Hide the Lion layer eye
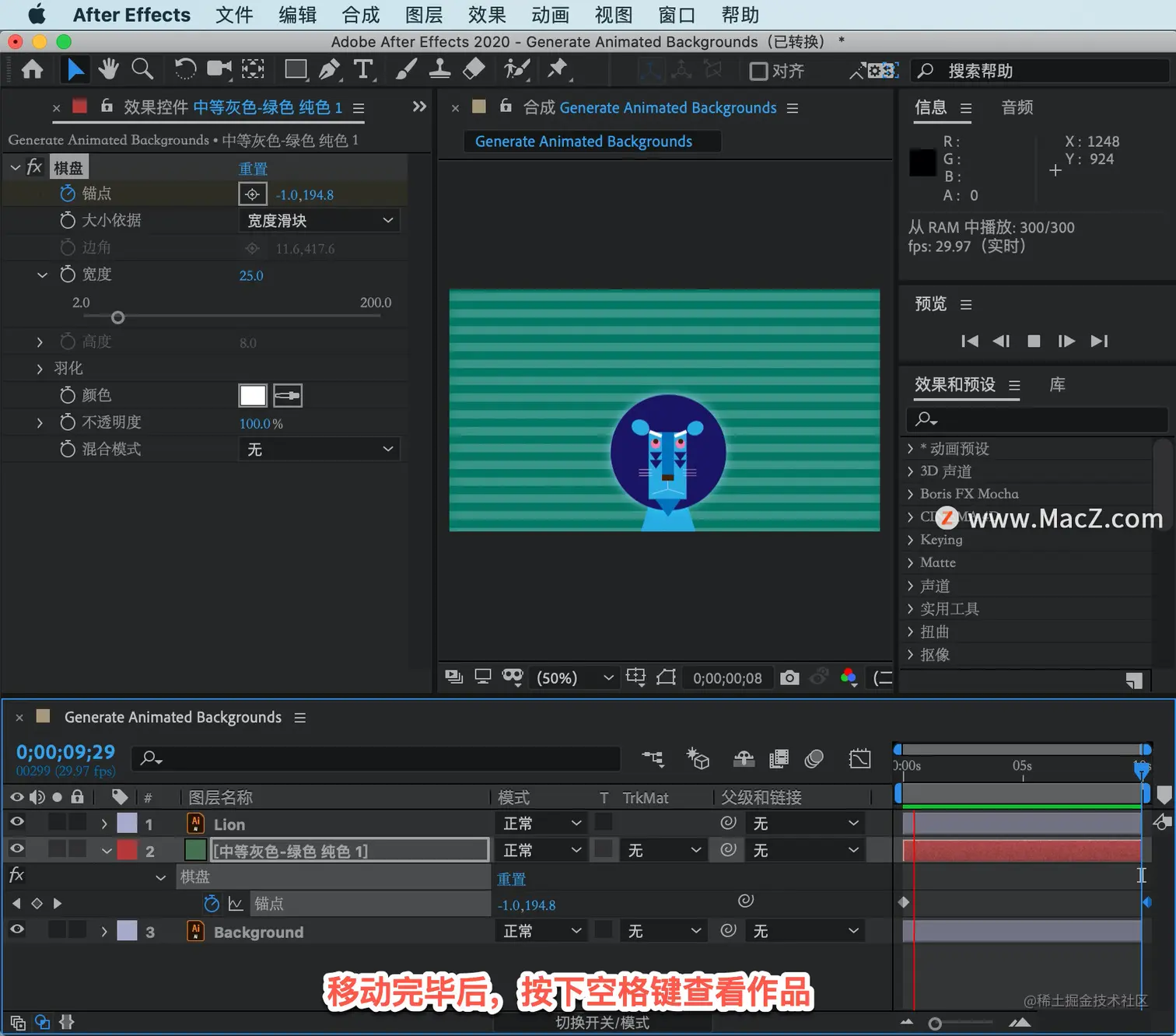The height and width of the screenshot is (1036, 1176). coord(16,822)
